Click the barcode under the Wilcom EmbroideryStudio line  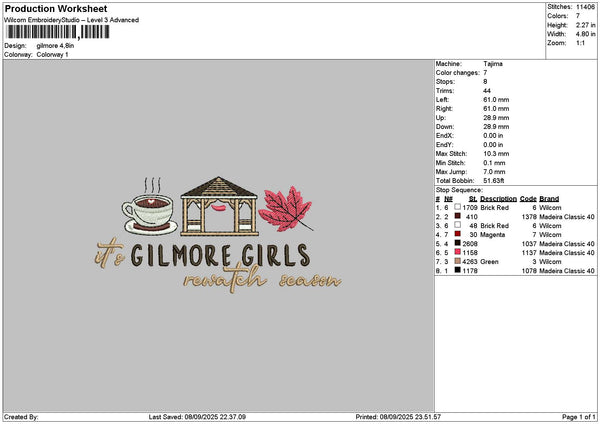click(58, 32)
